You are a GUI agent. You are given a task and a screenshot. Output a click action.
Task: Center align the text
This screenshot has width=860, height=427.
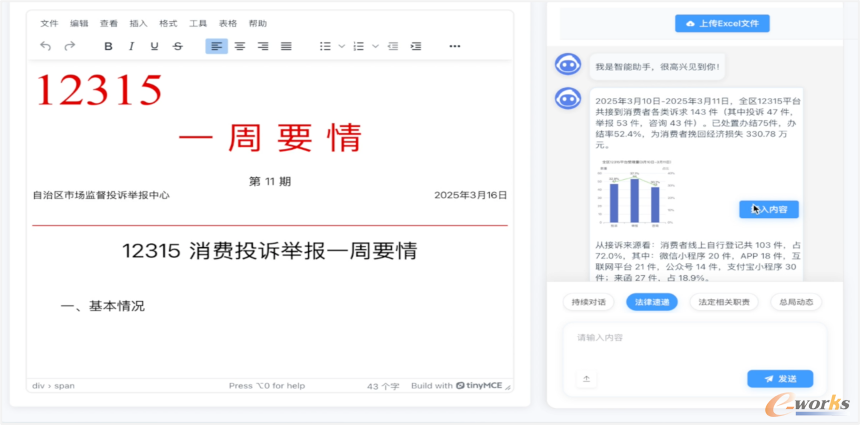tap(240, 46)
